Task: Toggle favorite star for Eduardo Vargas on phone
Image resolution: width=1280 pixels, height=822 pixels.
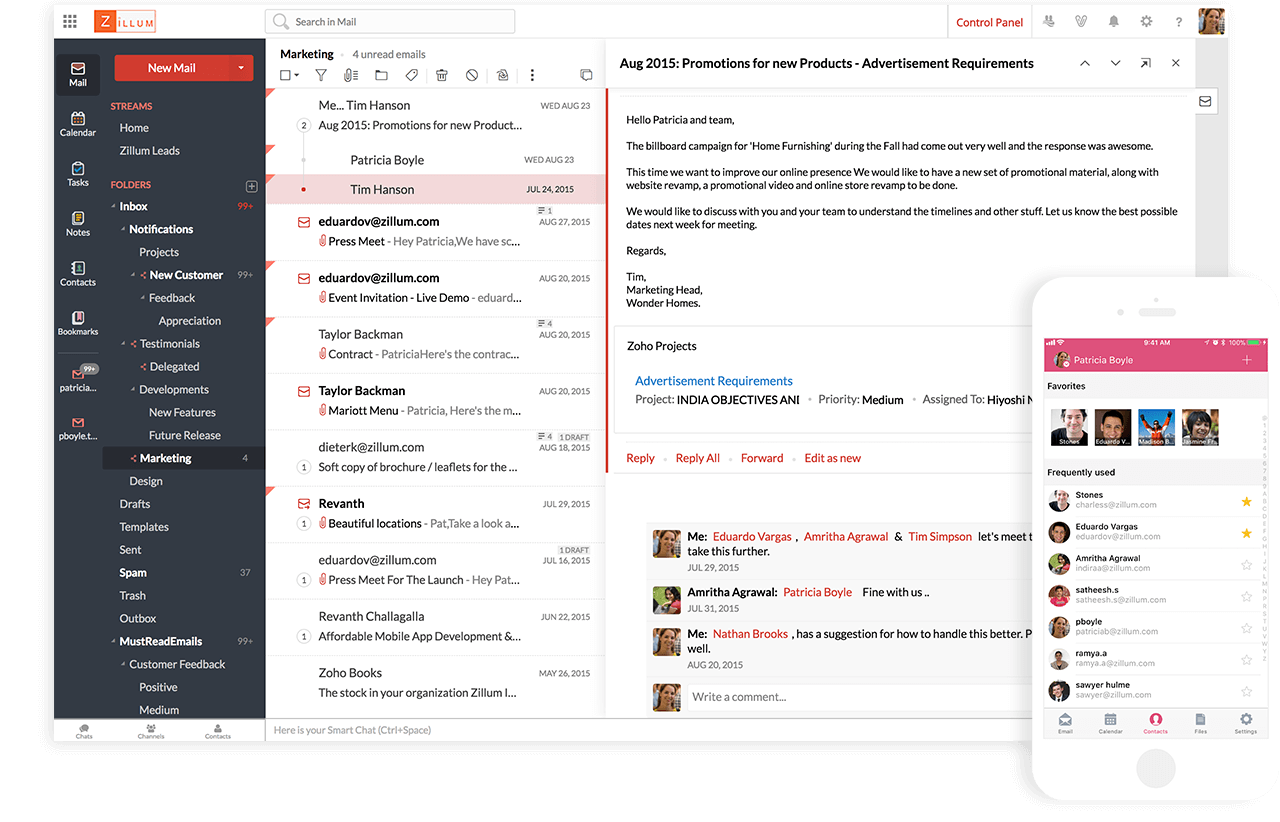Action: pos(1246,533)
